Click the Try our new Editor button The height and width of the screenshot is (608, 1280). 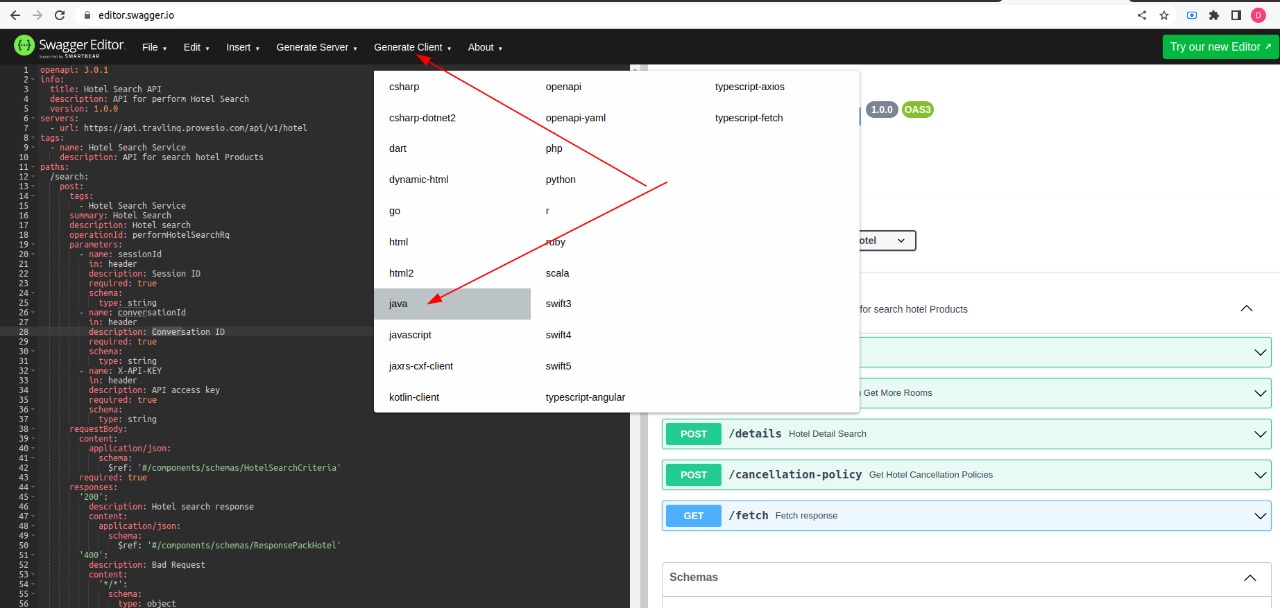[x=1219, y=46]
